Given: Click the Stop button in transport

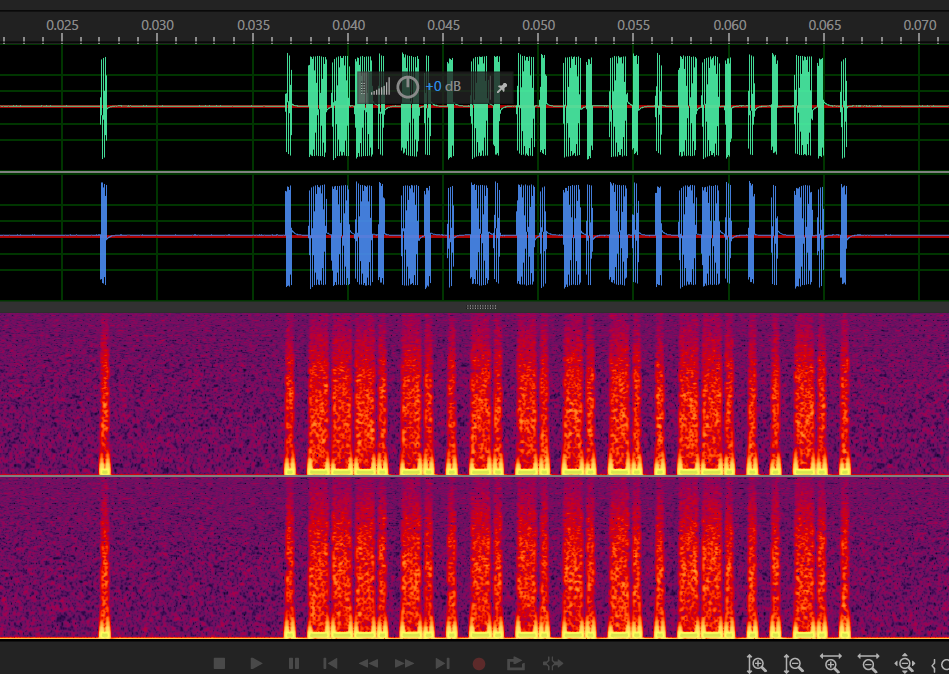Looking at the screenshot, I should [220, 663].
